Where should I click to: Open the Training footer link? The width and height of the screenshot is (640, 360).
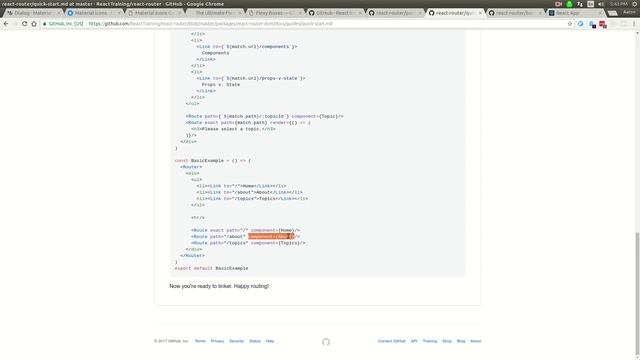coord(429,341)
